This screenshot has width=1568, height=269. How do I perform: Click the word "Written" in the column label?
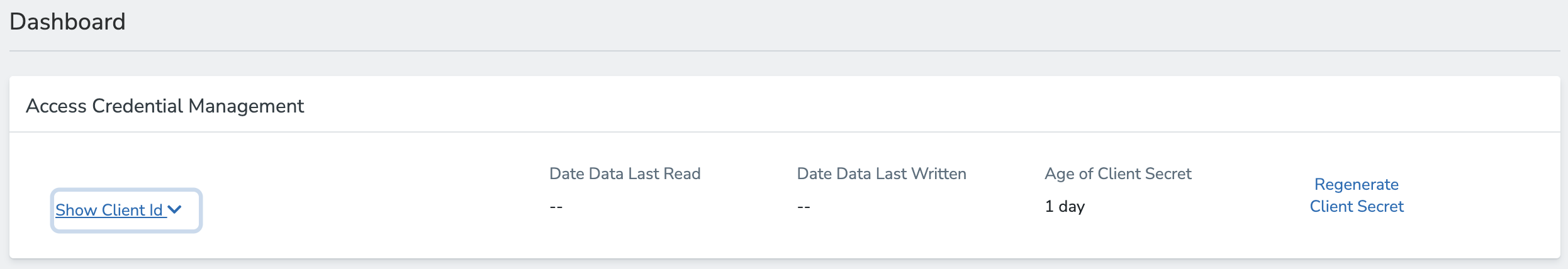(939, 174)
